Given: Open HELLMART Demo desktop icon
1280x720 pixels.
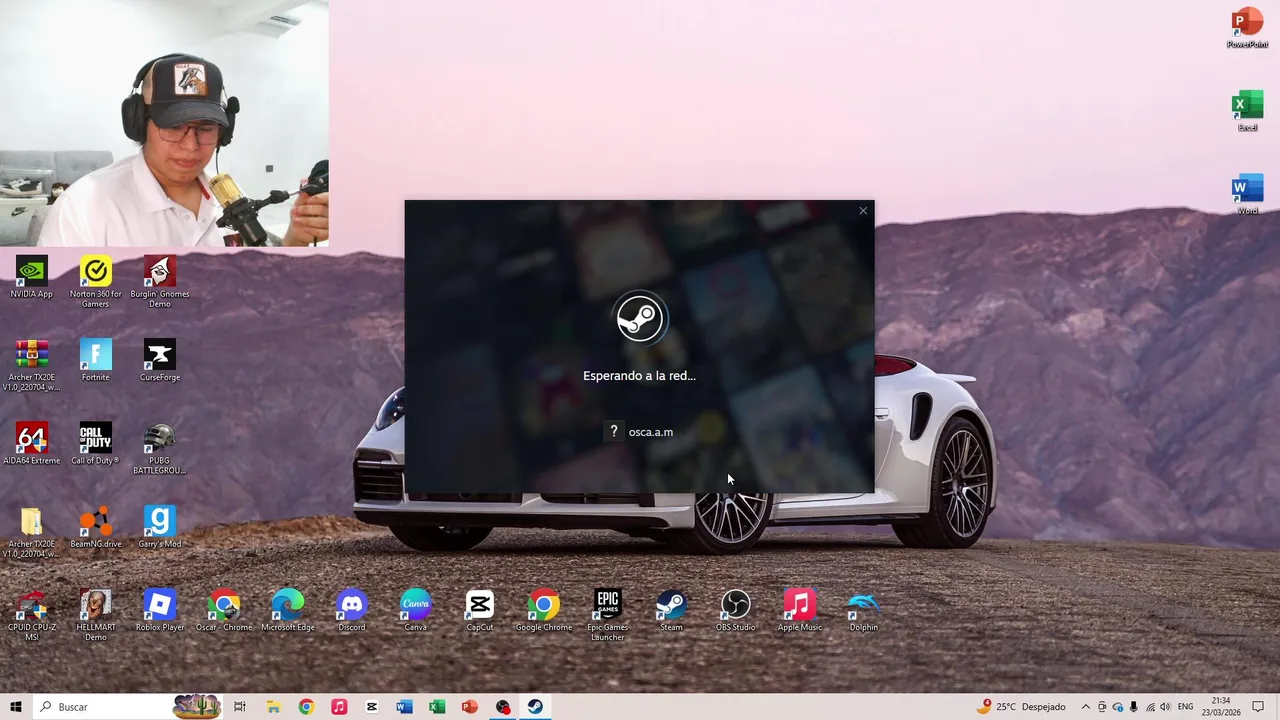Looking at the screenshot, I should 96,615.
